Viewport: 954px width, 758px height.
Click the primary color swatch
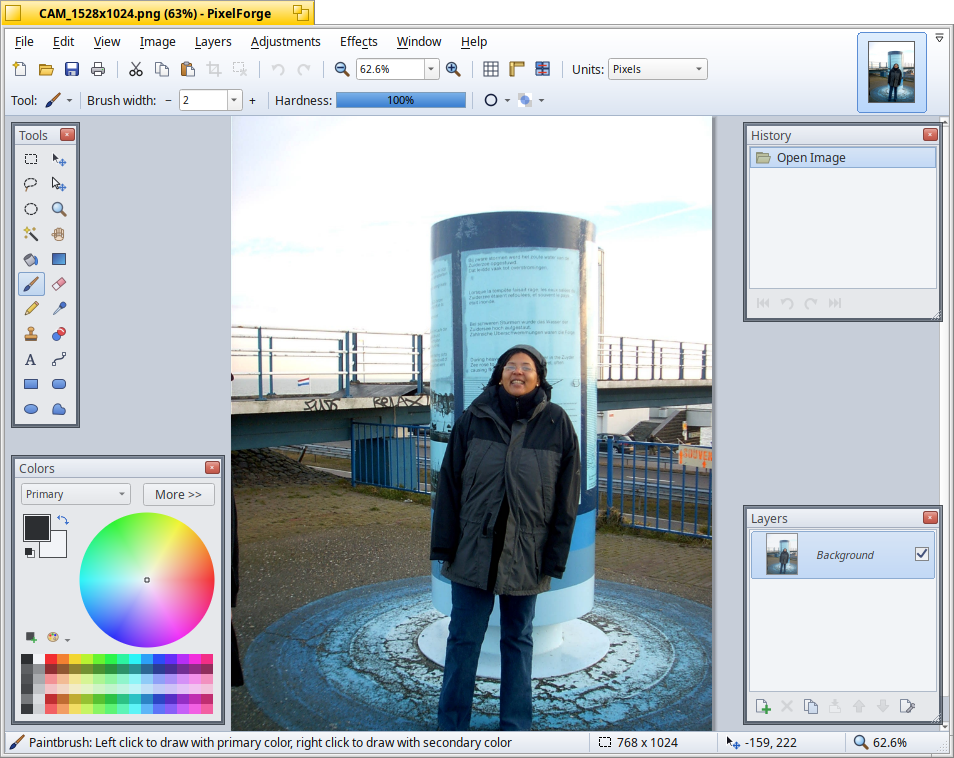pyautogui.click(x=37, y=527)
